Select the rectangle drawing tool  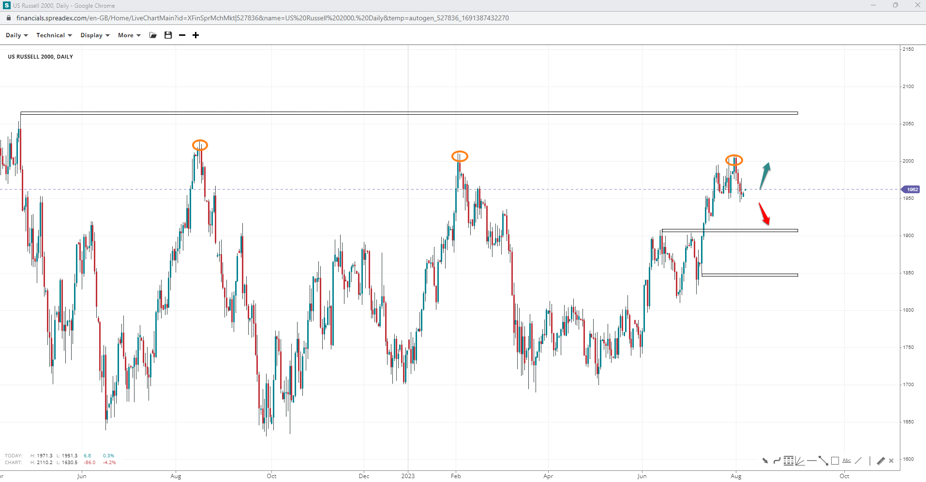tap(835, 461)
